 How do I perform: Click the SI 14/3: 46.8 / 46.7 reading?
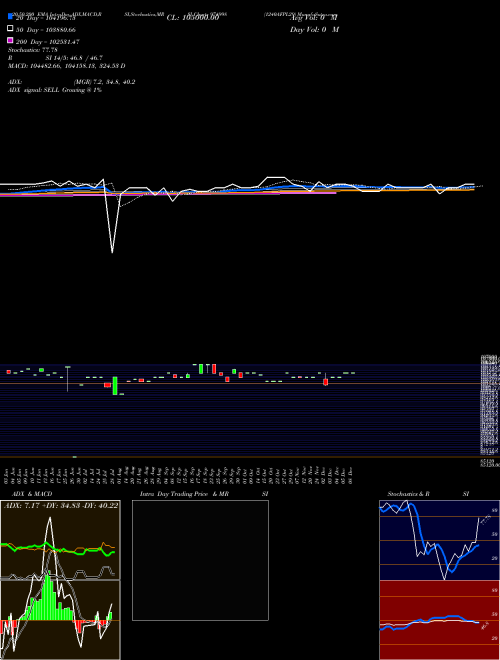click(74, 58)
